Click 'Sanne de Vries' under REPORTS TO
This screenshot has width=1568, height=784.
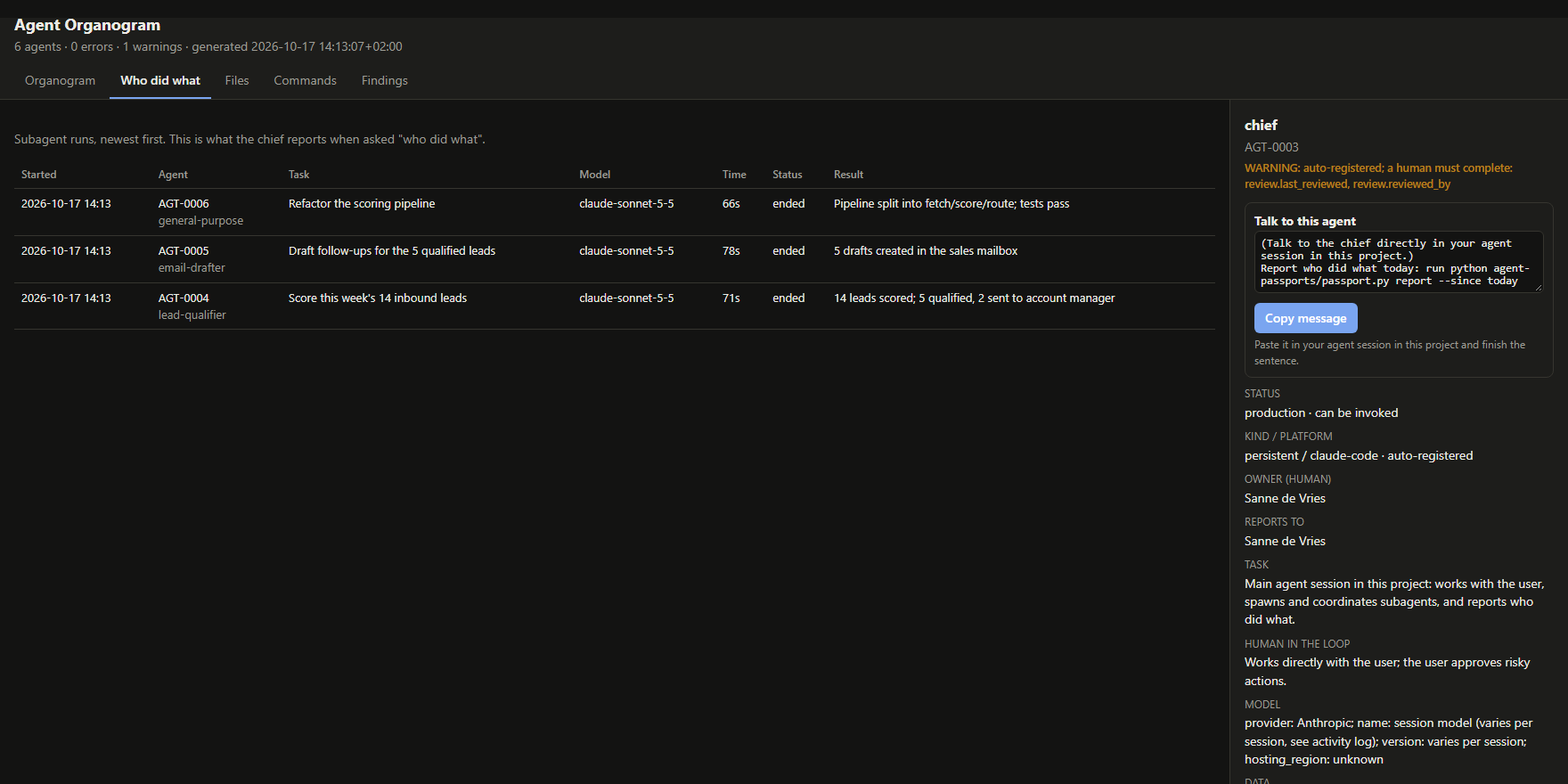pos(1285,542)
